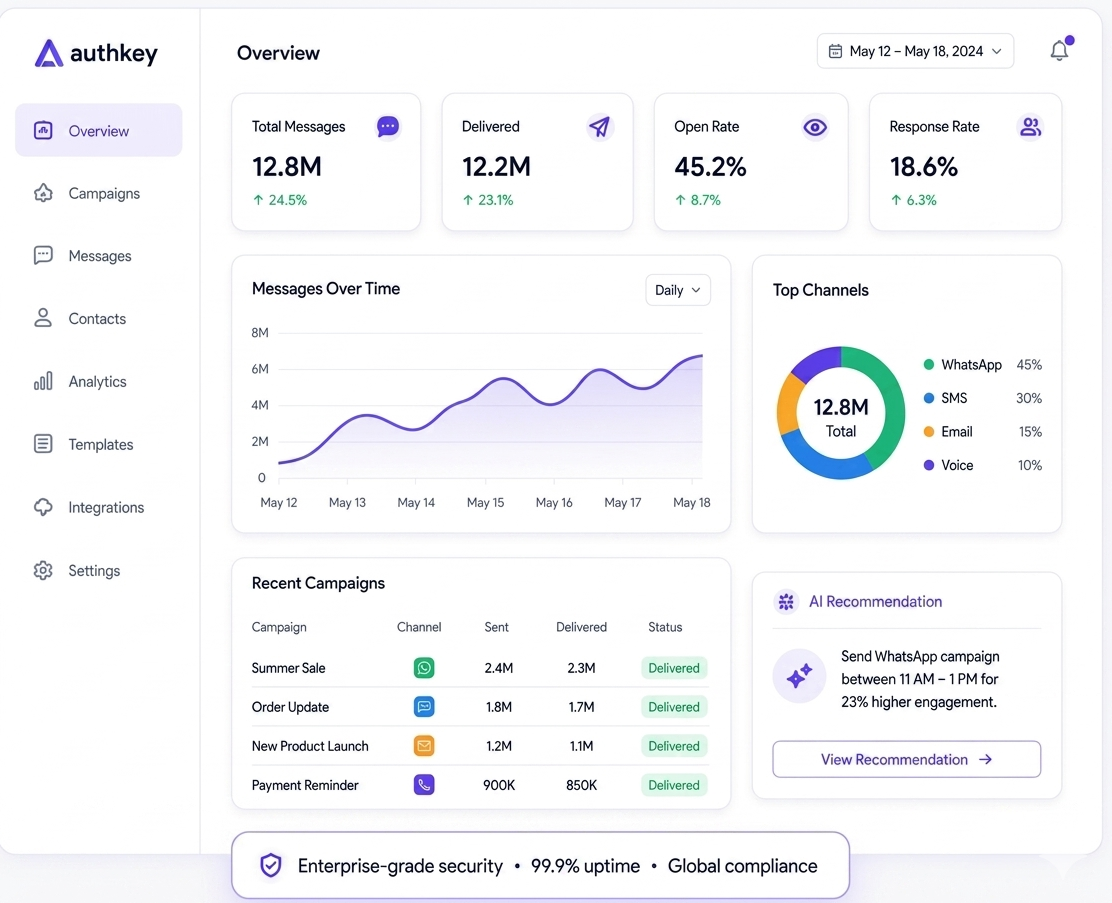This screenshot has height=903, width=1112.
Task: Click the Channel column header
Action: pyautogui.click(x=418, y=627)
